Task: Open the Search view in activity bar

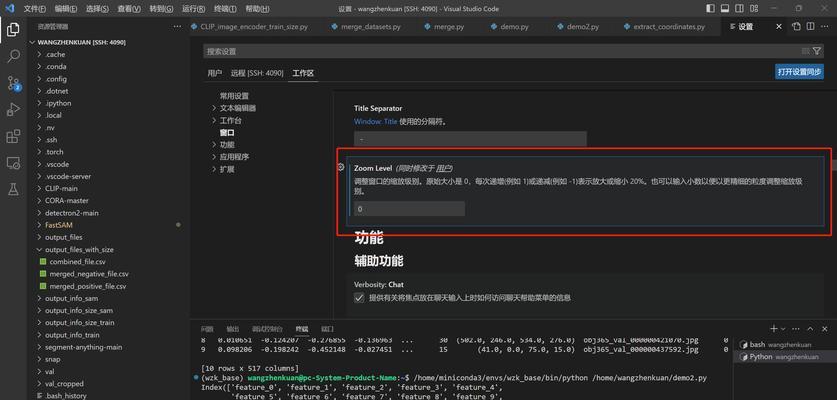Action: click(13, 56)
